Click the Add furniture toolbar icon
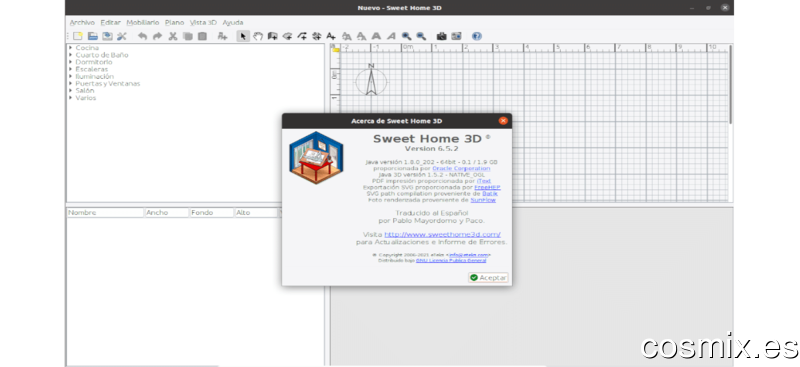The image size is (800, 367). coord(222,36)
